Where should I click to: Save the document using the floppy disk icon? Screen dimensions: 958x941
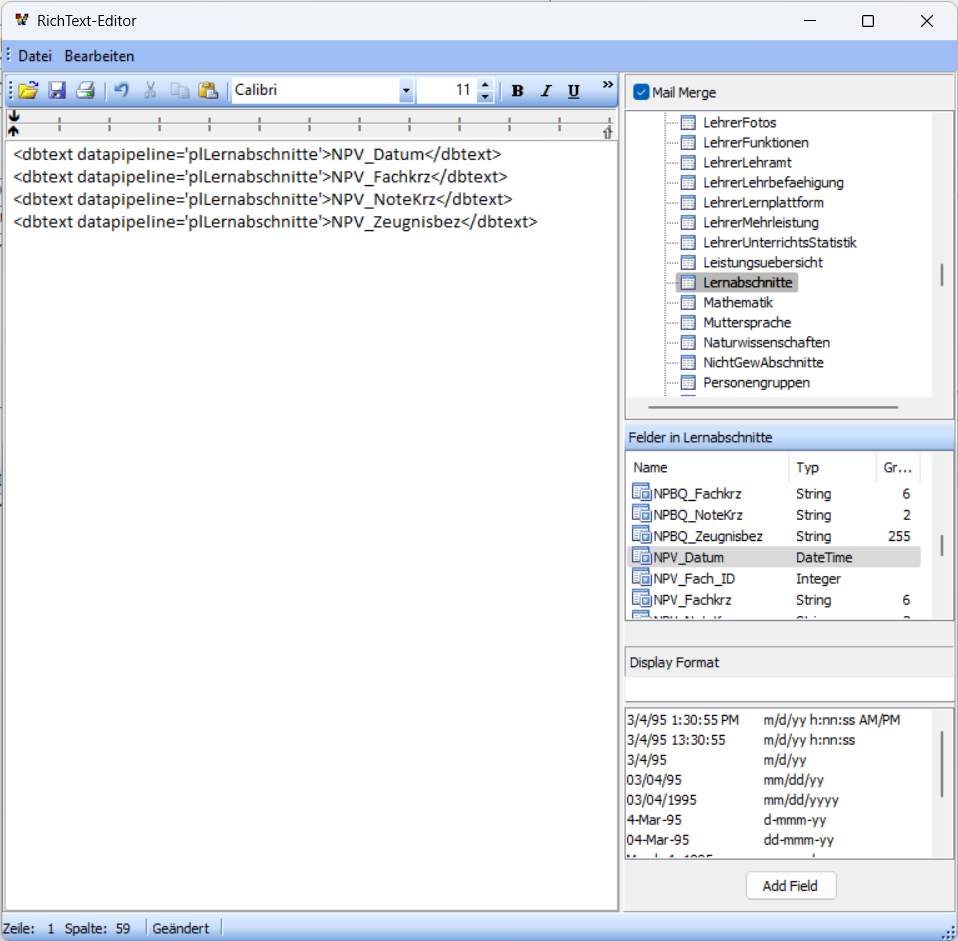[x=57, y=90]
